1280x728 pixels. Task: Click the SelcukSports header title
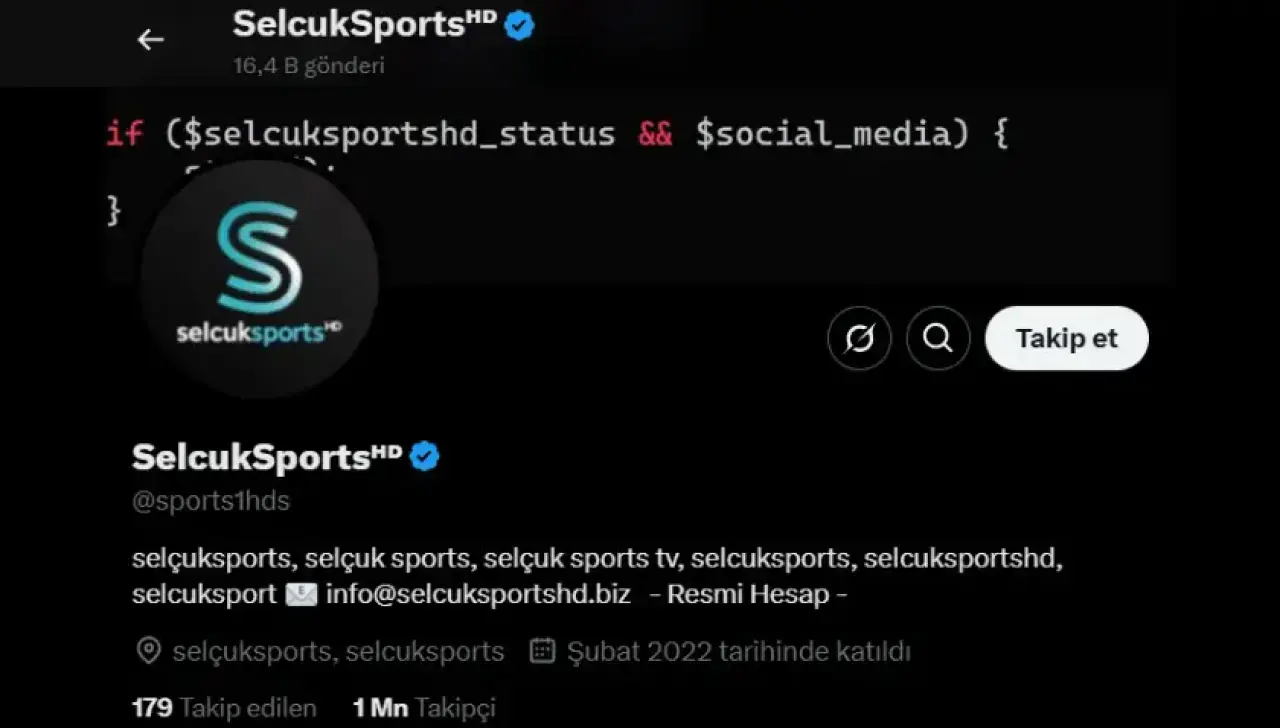[x=365, y=25]
